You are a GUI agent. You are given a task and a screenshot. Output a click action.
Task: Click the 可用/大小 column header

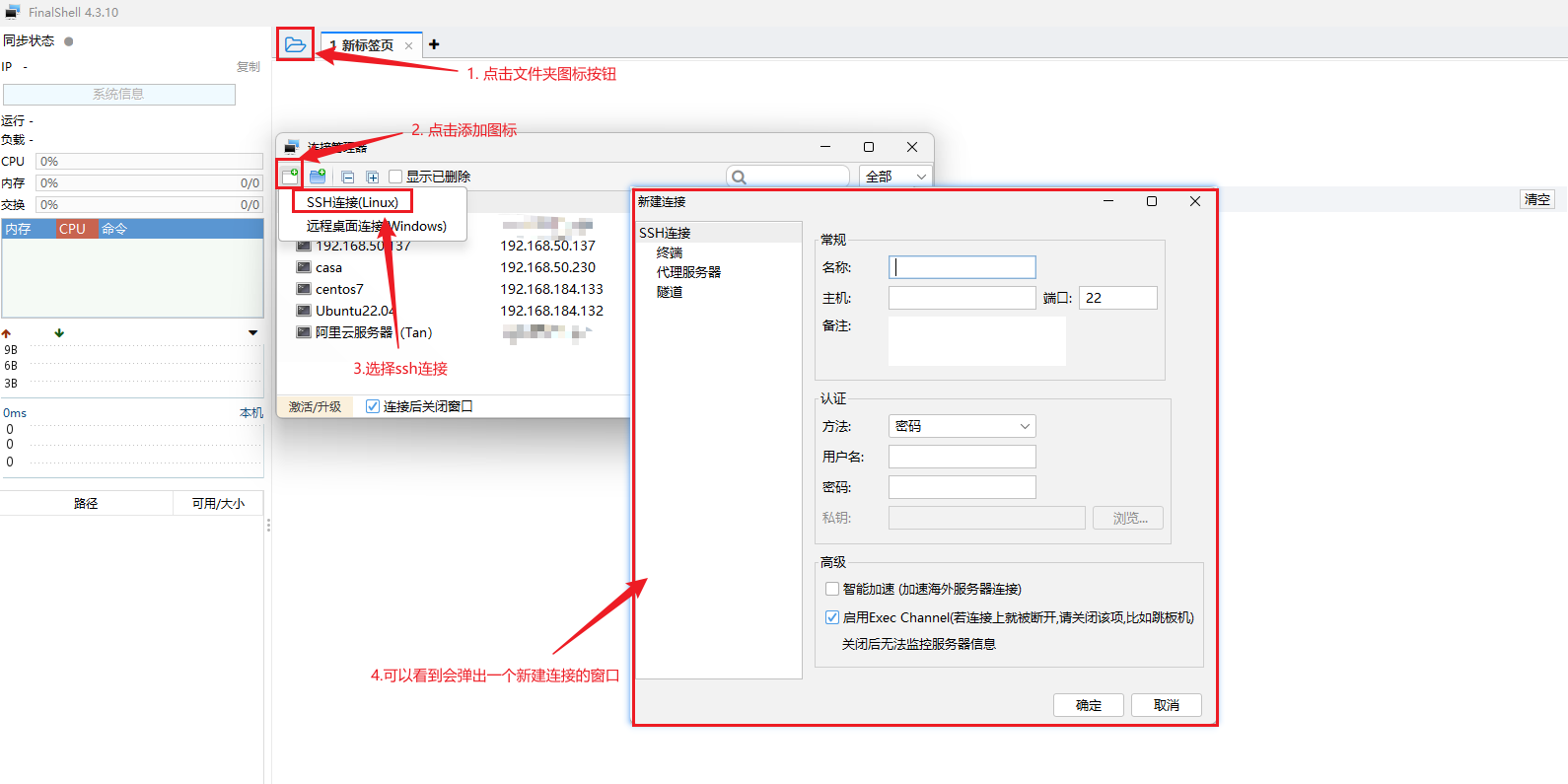(x=218, y=503)
